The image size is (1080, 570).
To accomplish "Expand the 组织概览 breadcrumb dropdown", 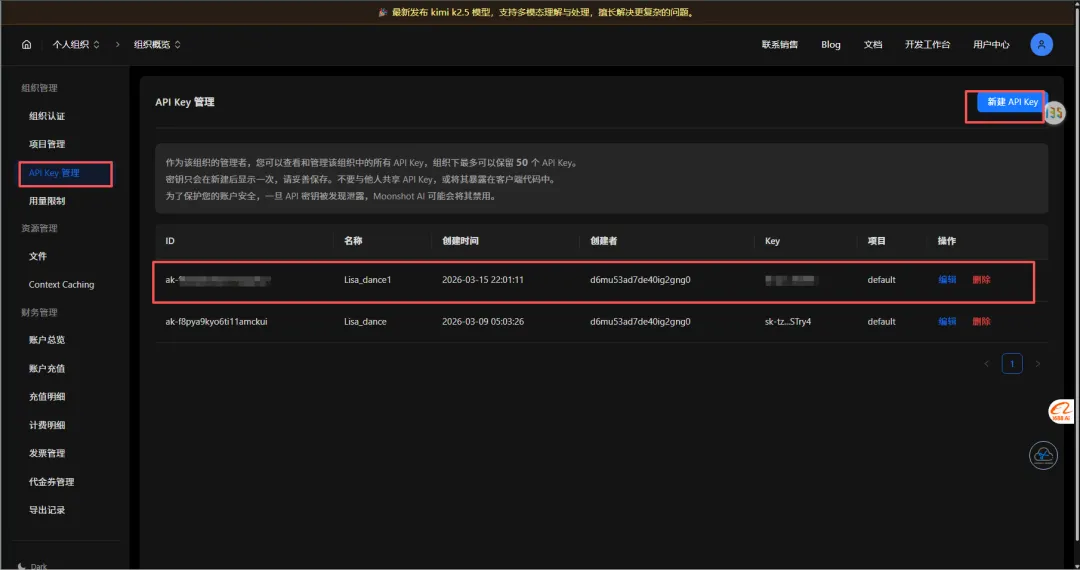I will click(157, 45).
